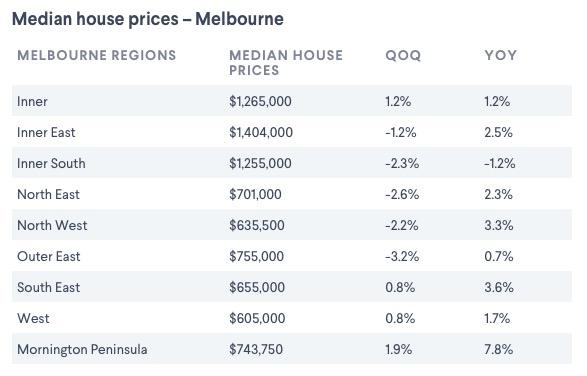The width and height of the screenshot is (587, 376).
Task: Select the MEDIAN HOUSE PRICES column header
Action: [286, 63]
